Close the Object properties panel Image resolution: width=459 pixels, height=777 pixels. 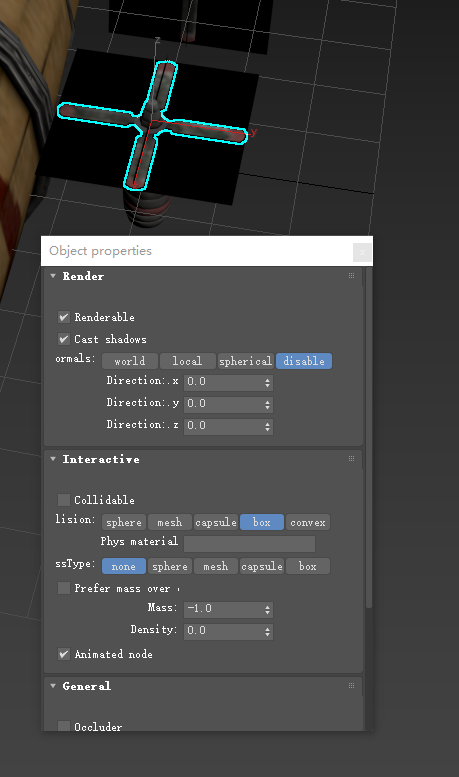click(x=362, y=252)
